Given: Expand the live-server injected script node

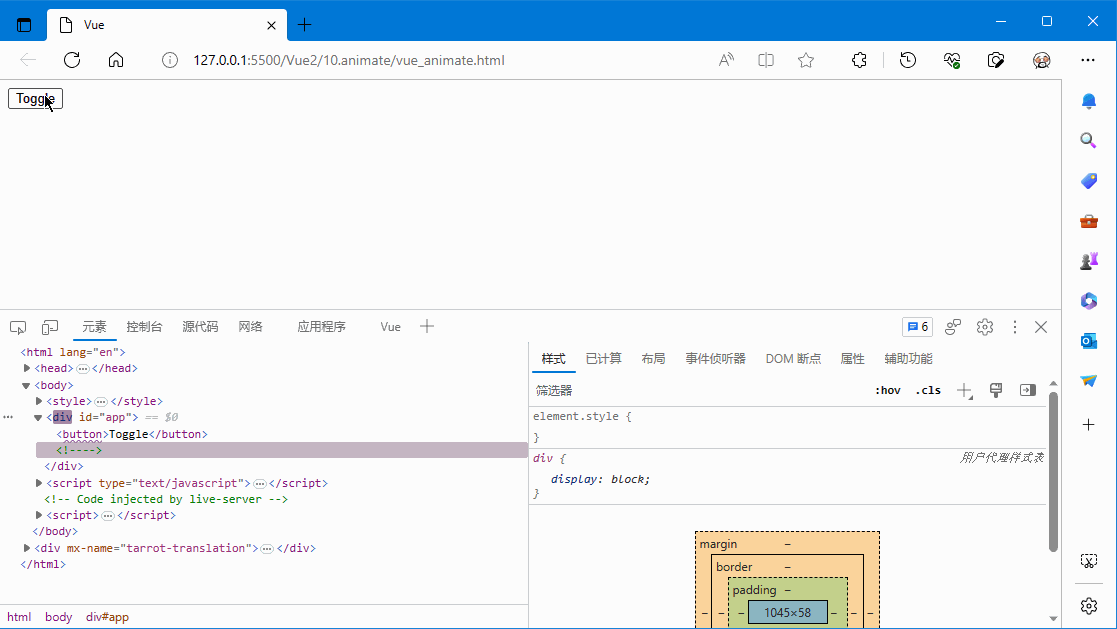Looking at the screenshot, I should click(x=39, y=515).
